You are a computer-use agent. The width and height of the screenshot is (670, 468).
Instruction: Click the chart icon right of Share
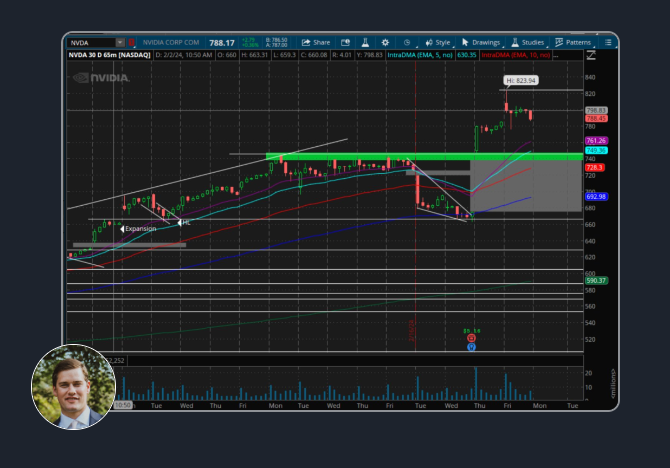[345, 43]
